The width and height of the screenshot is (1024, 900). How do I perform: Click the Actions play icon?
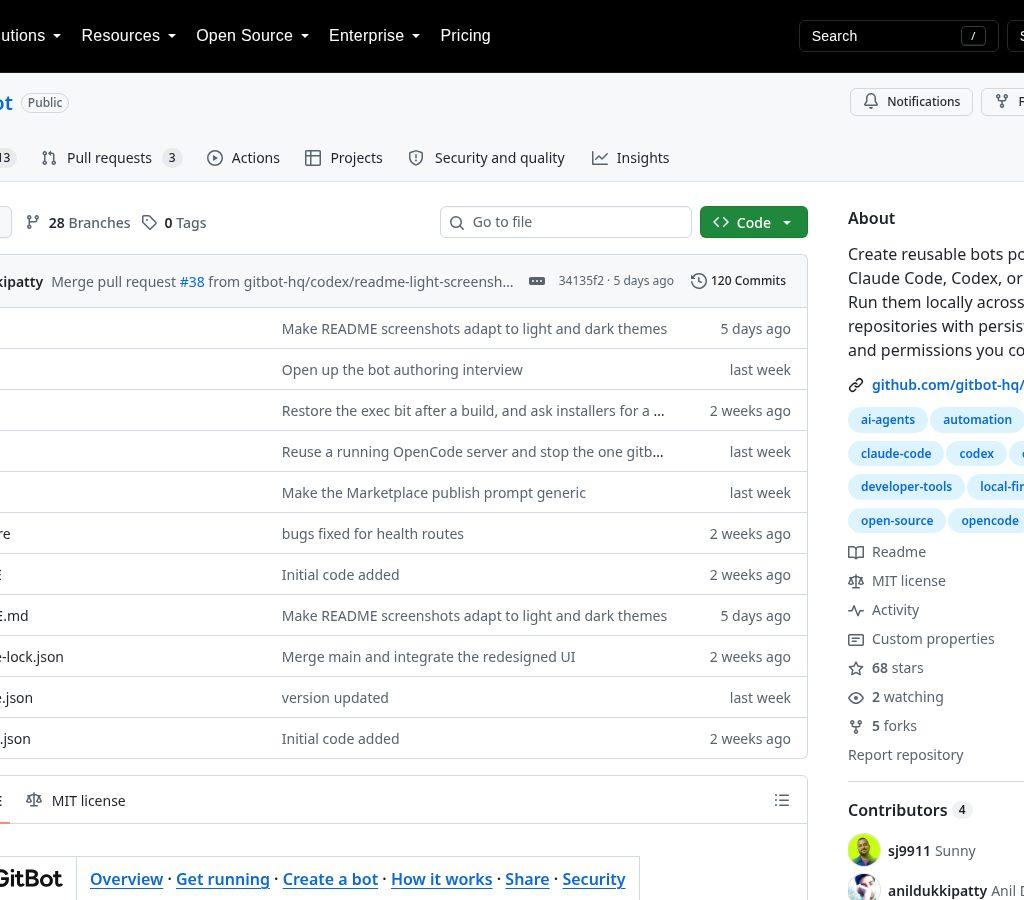[215, 158]
